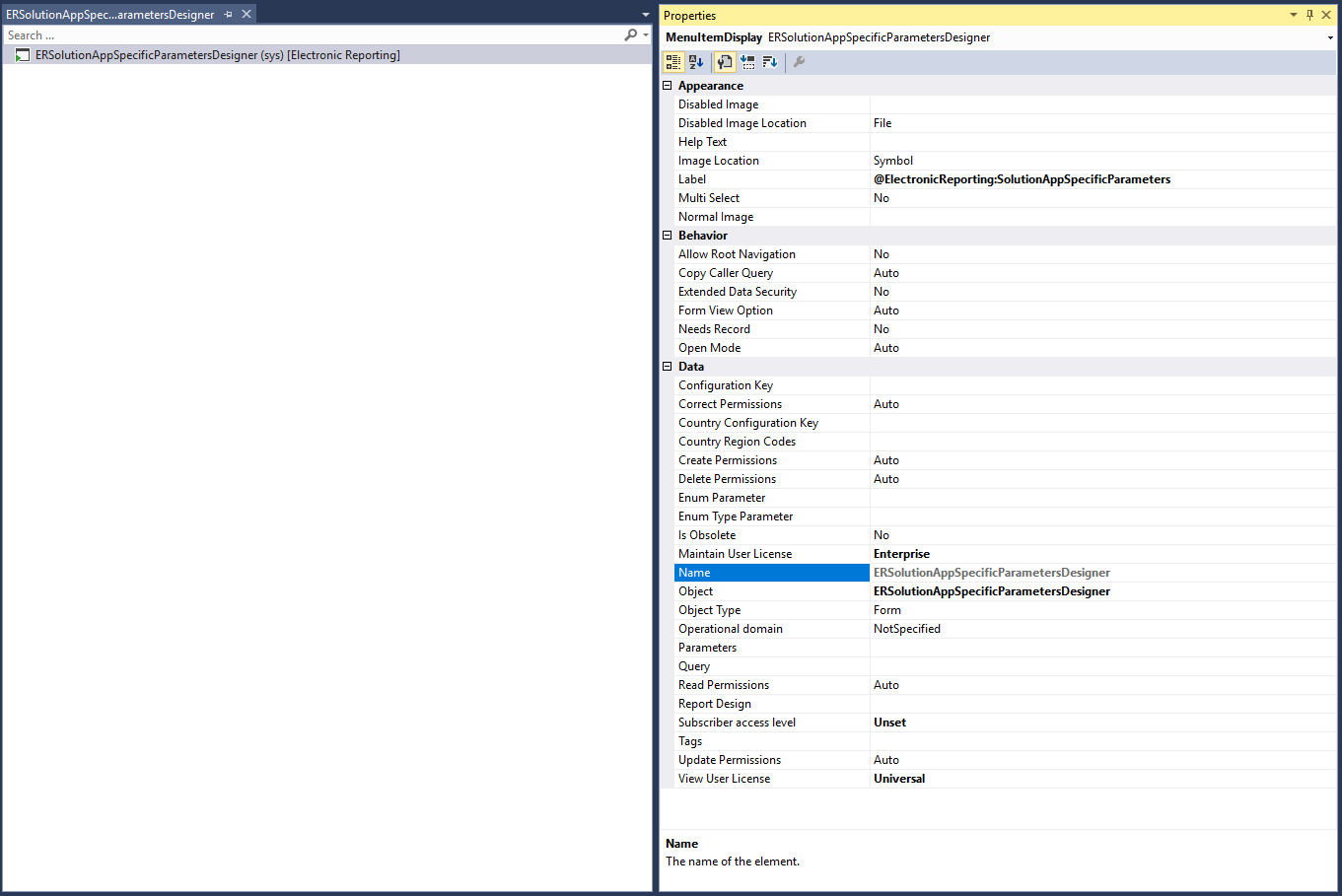Image resolution: width=1342 pixels, height=896 pixels.
Task: Select the Create Permissions property
Action: [772, 460]
